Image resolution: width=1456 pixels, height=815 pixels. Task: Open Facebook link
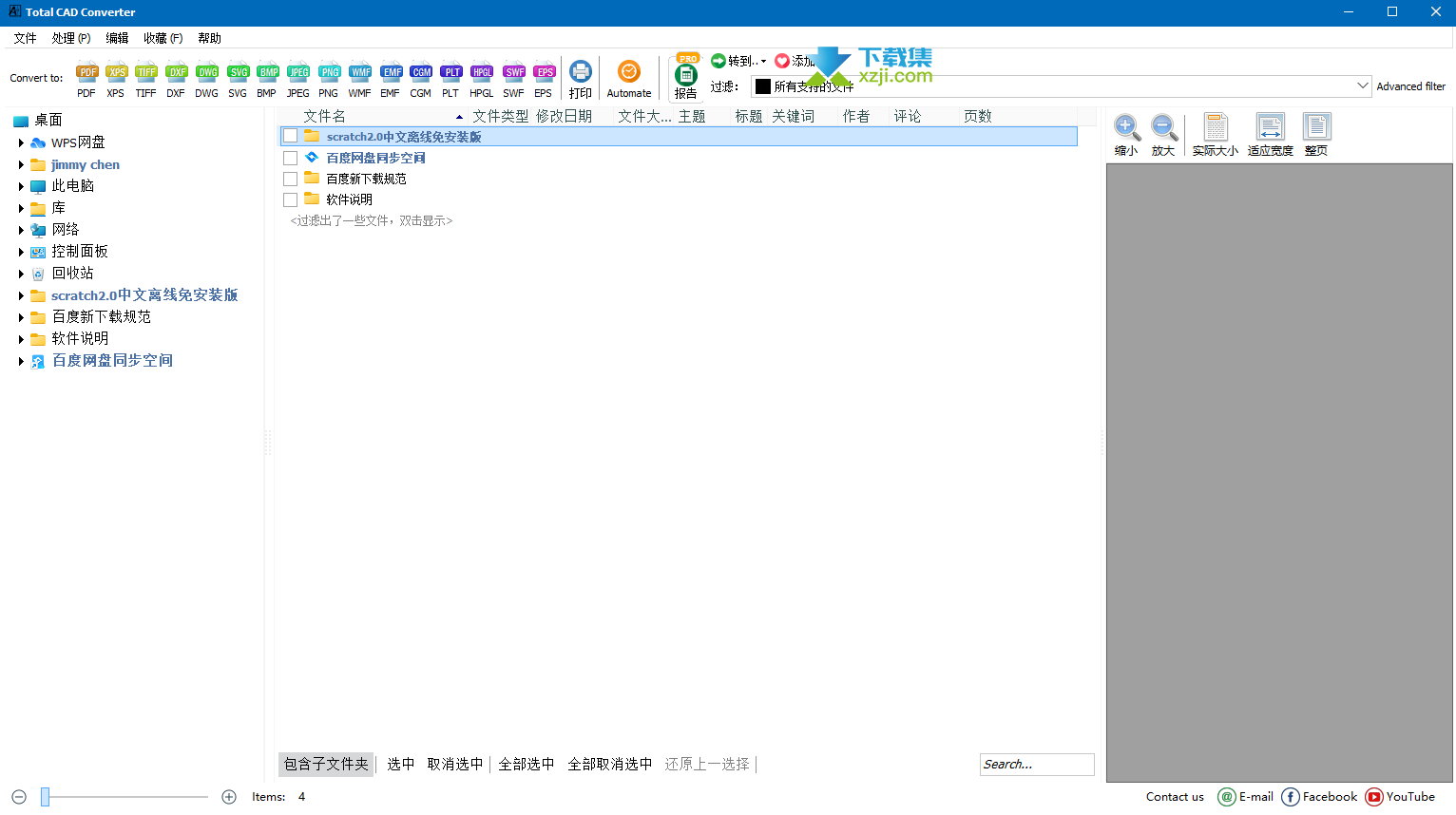click(x=1320, y=797)
